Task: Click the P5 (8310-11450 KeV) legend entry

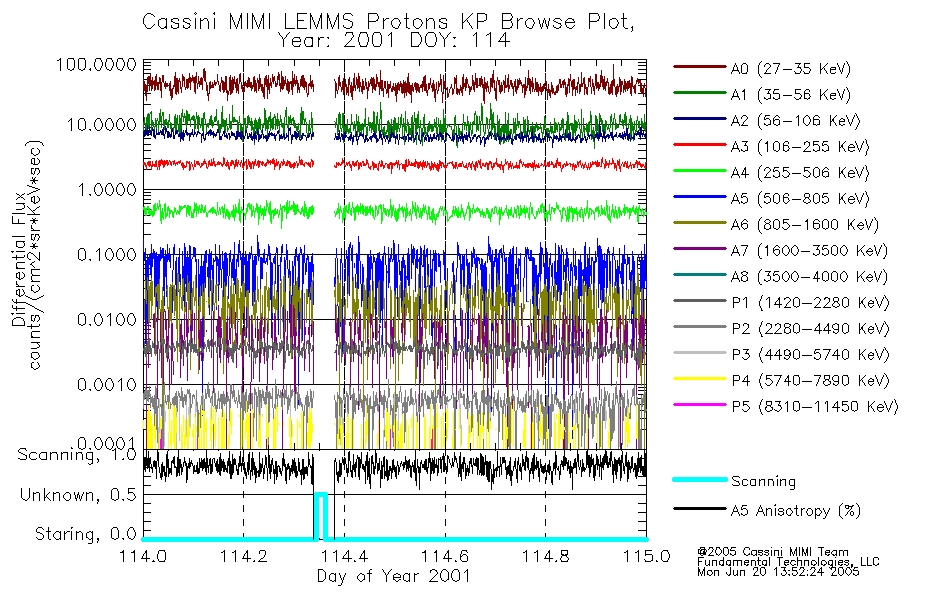Action: coord(815,407)
